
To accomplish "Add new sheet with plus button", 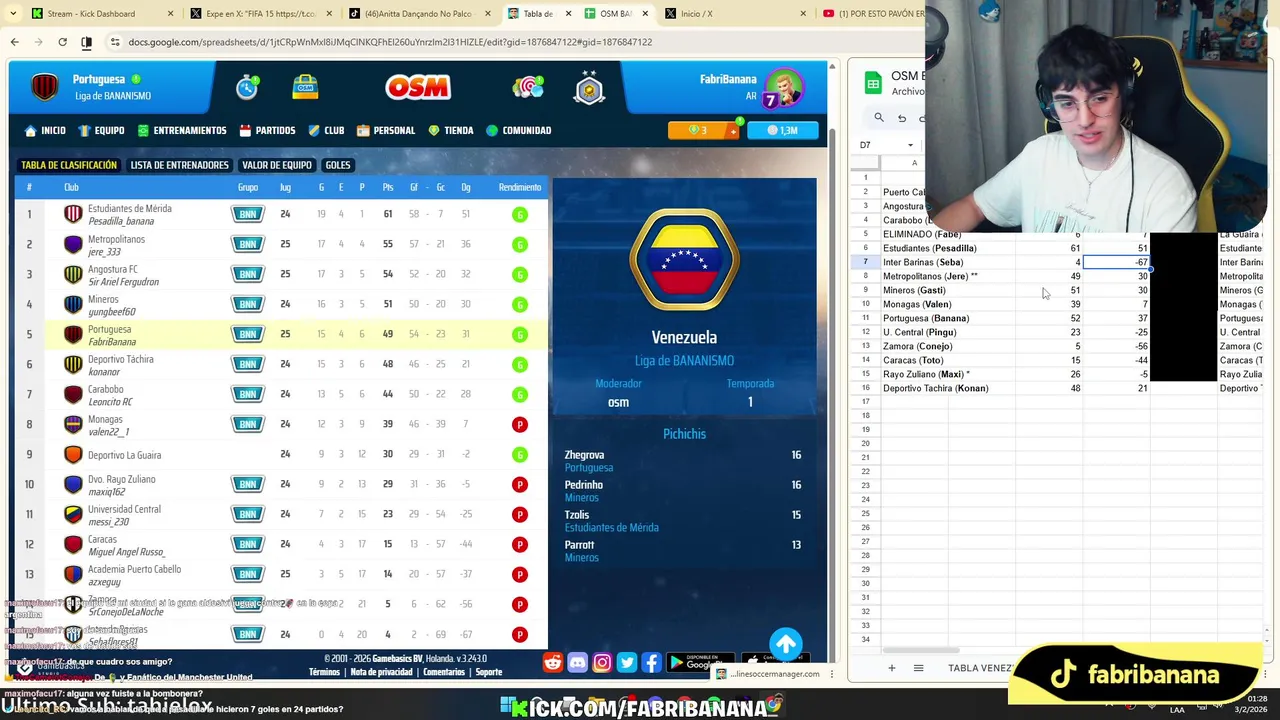I will pyautogui.click(x=891, y=668).
